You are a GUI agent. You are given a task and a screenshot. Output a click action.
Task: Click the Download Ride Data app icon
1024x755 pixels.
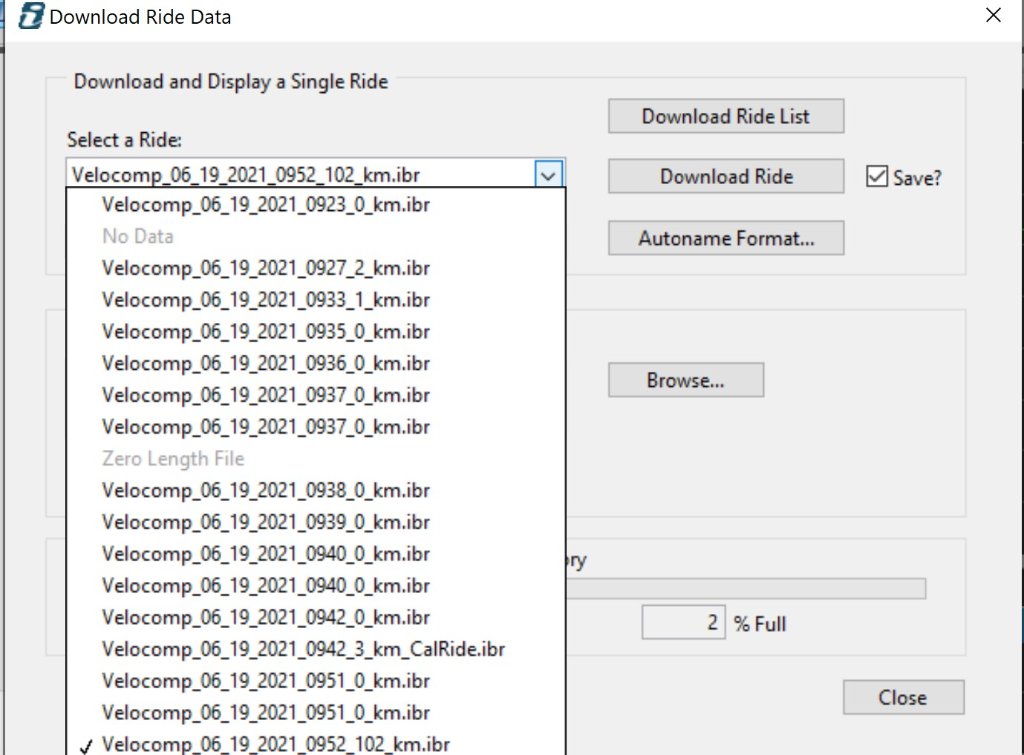point(31,16)
